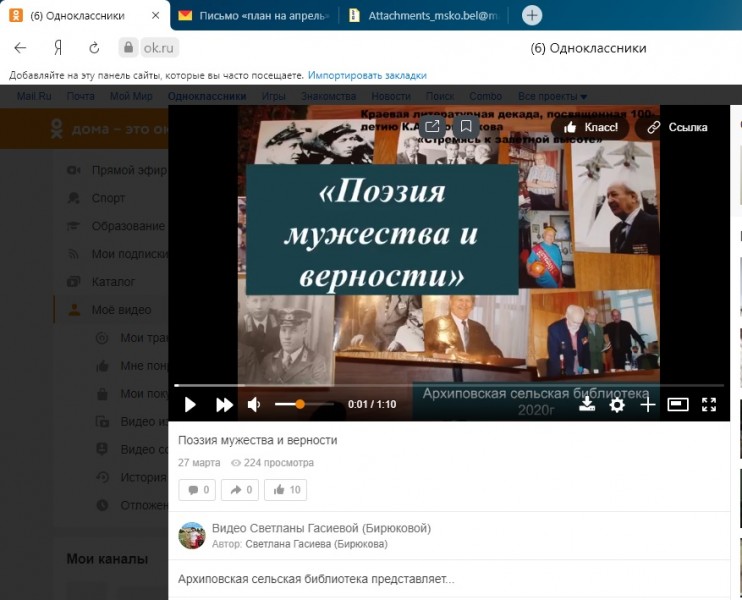Open Новости in the portal bar
Screen dimensions: 742x600
391,96
